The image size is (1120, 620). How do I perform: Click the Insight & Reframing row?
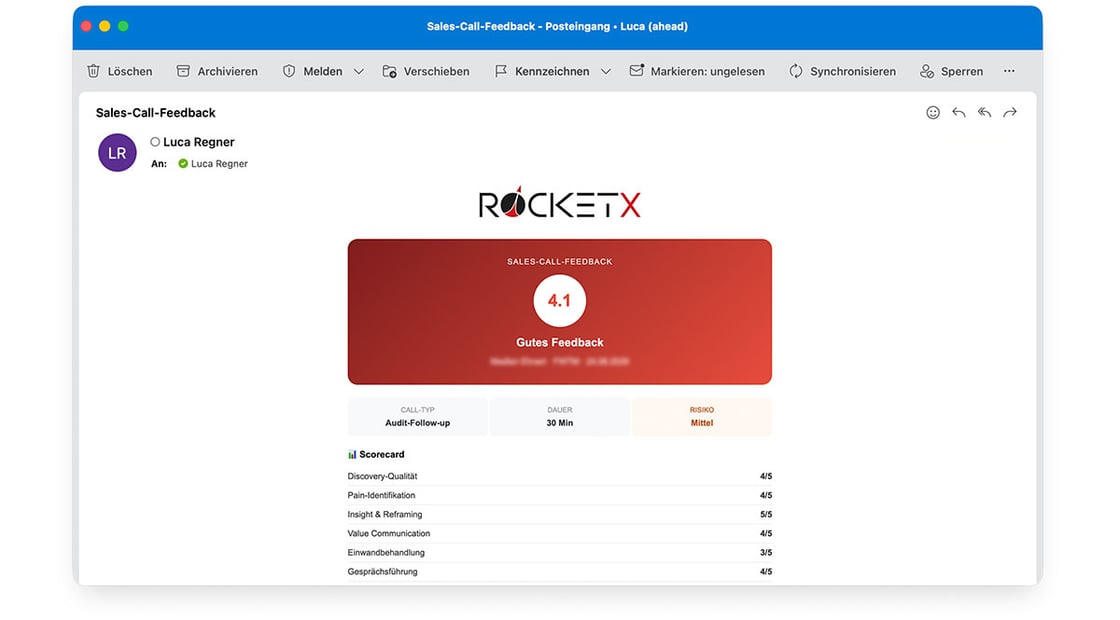click(x=559, y=514)
